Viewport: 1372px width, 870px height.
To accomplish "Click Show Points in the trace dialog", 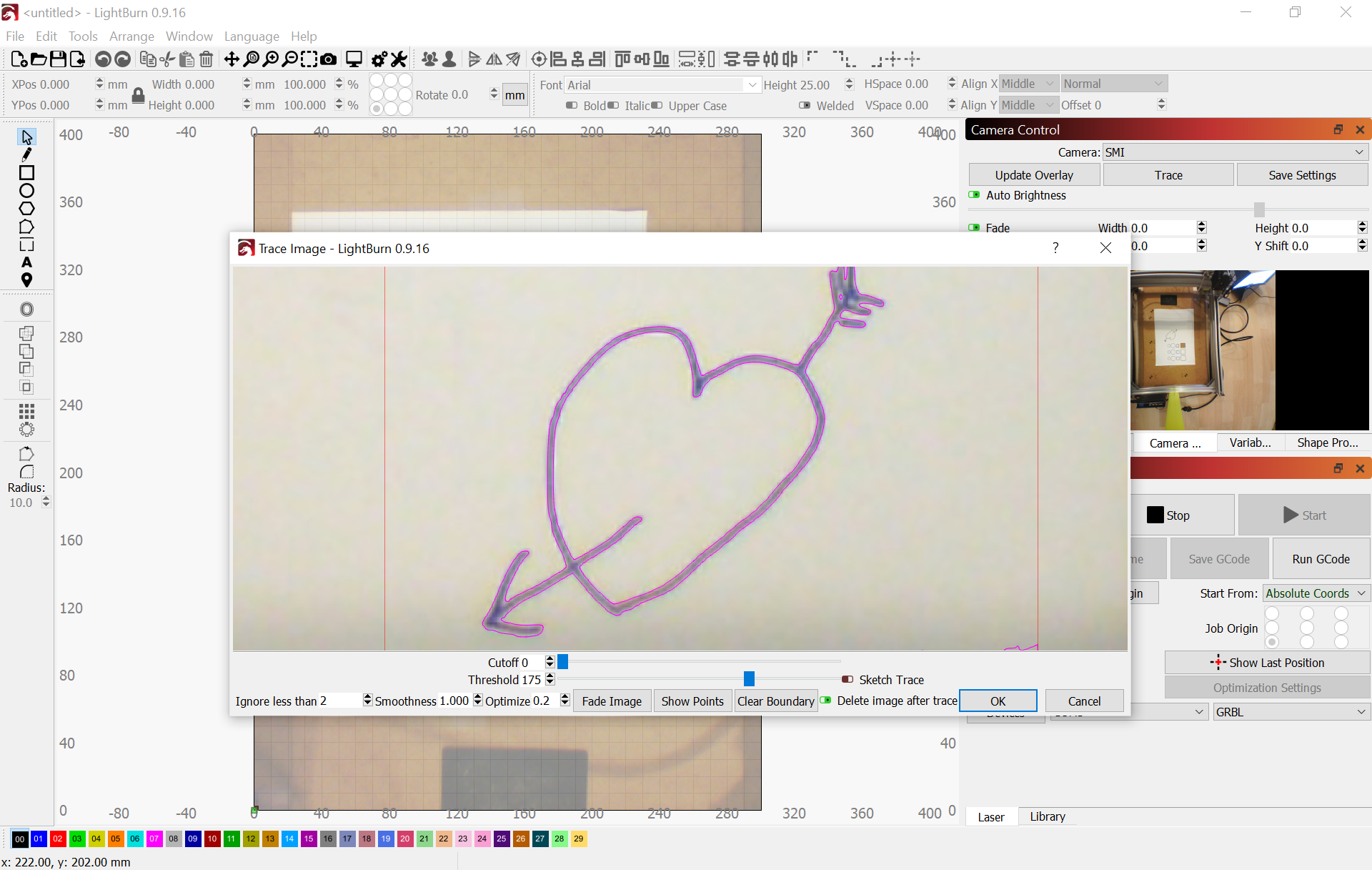I will (x=692, y=701).
